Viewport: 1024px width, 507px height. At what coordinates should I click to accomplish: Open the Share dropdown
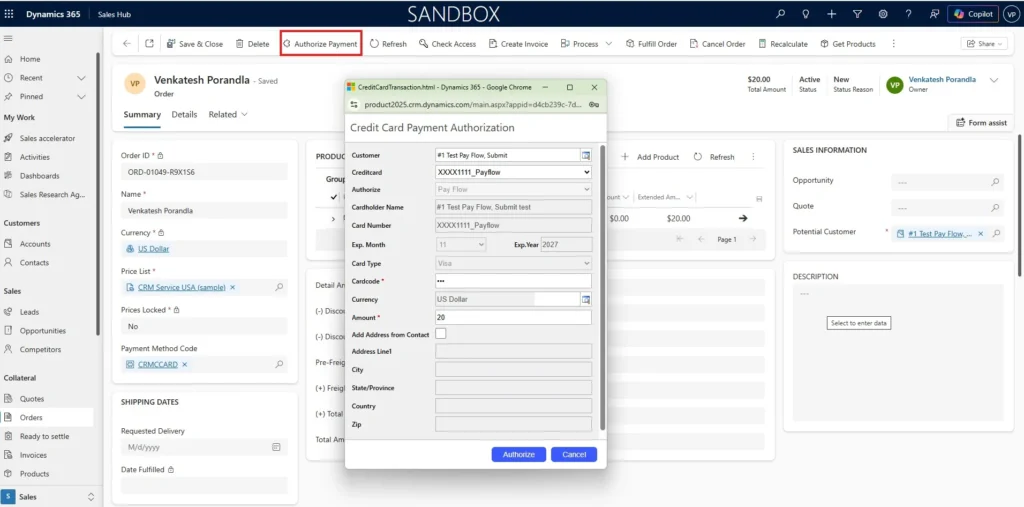983,44
